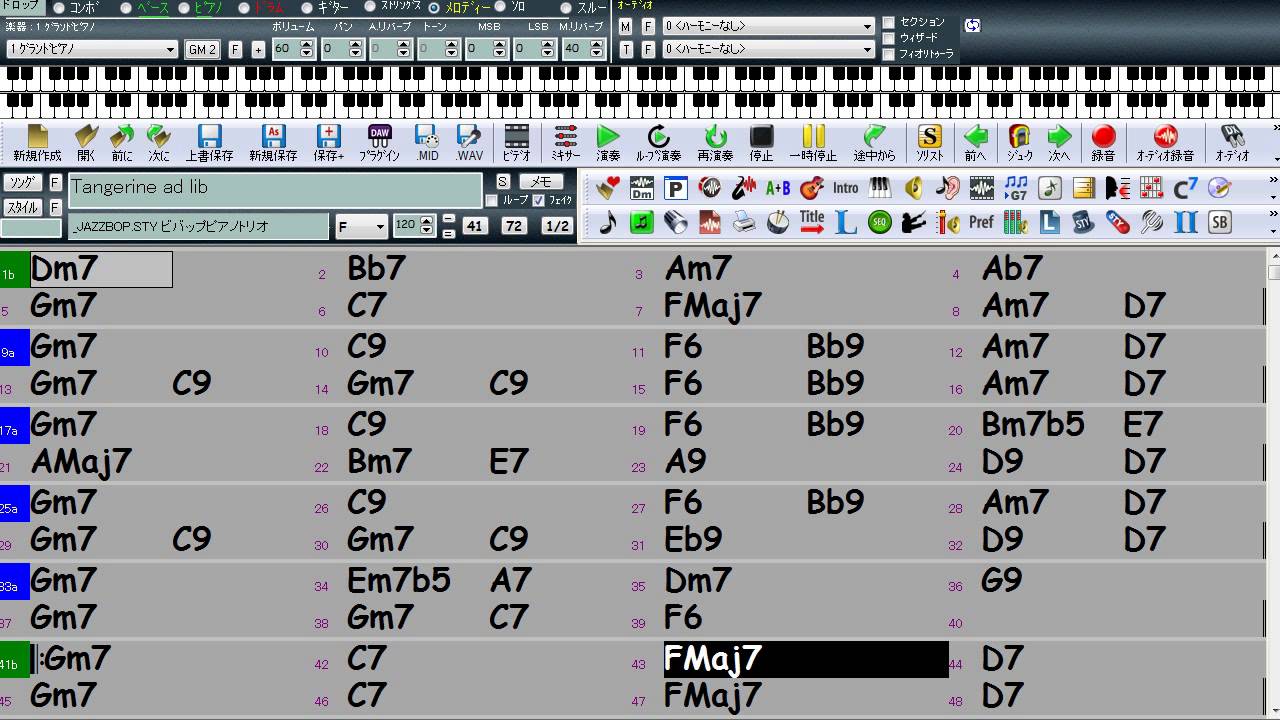
Task: Increase the パン value spinner
Action: [355, 44]
